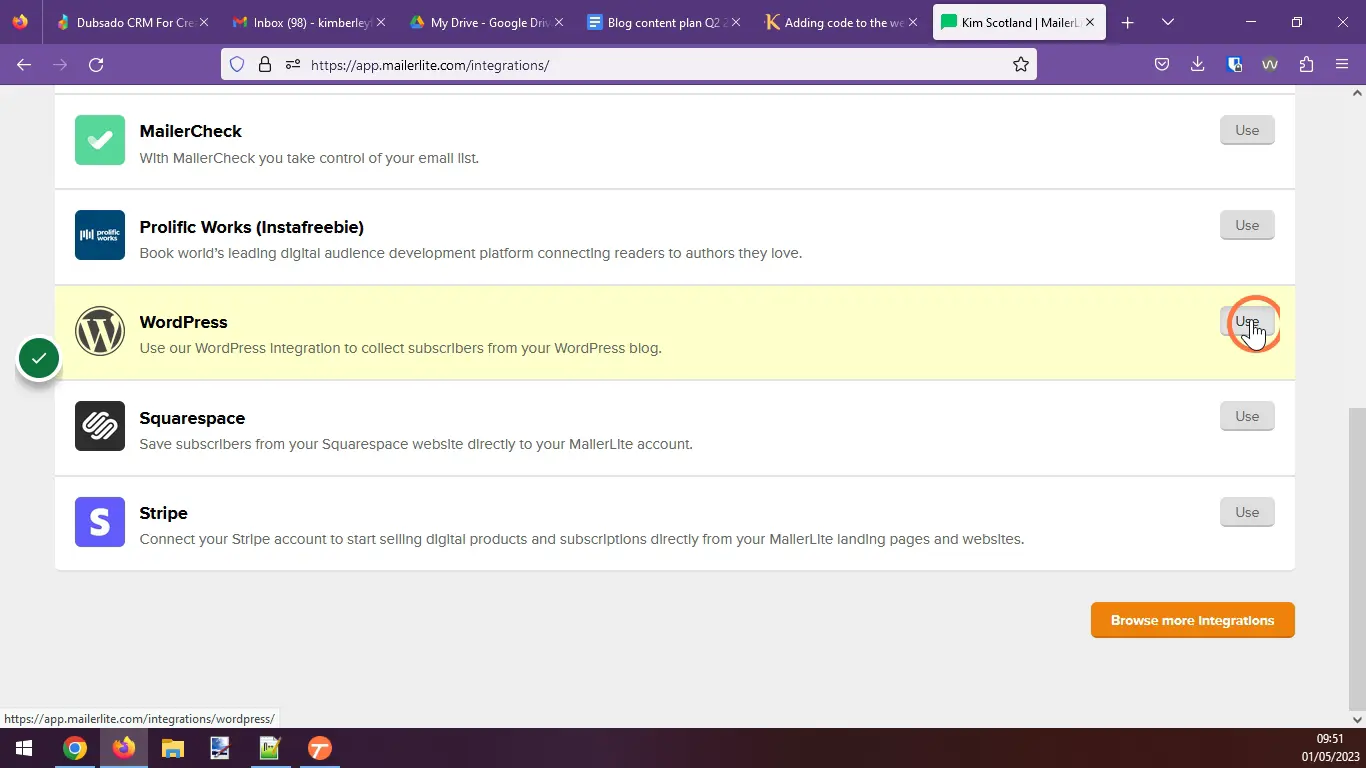The width and height of the screenshot is (1366, 768).
Task: Close the Dubsado CRM tab
Action: click(205, 22)
